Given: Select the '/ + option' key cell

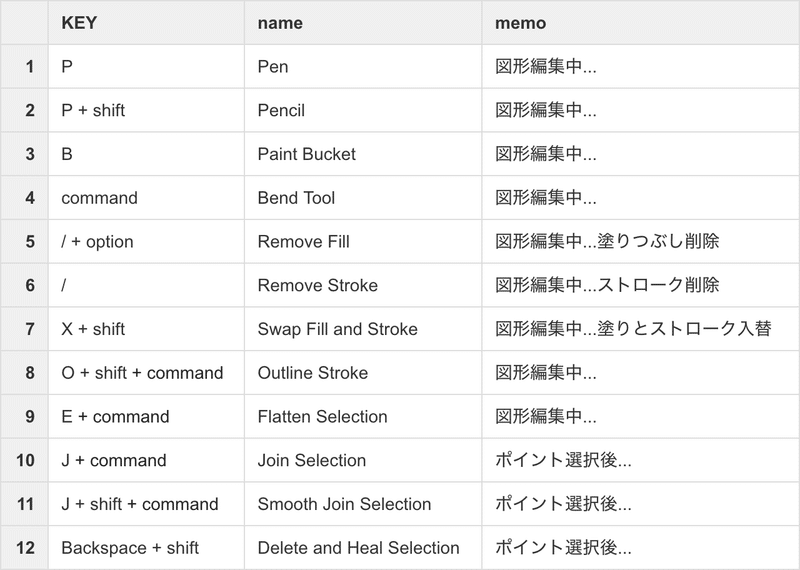Looking at the screenshot, I should 146,241.
